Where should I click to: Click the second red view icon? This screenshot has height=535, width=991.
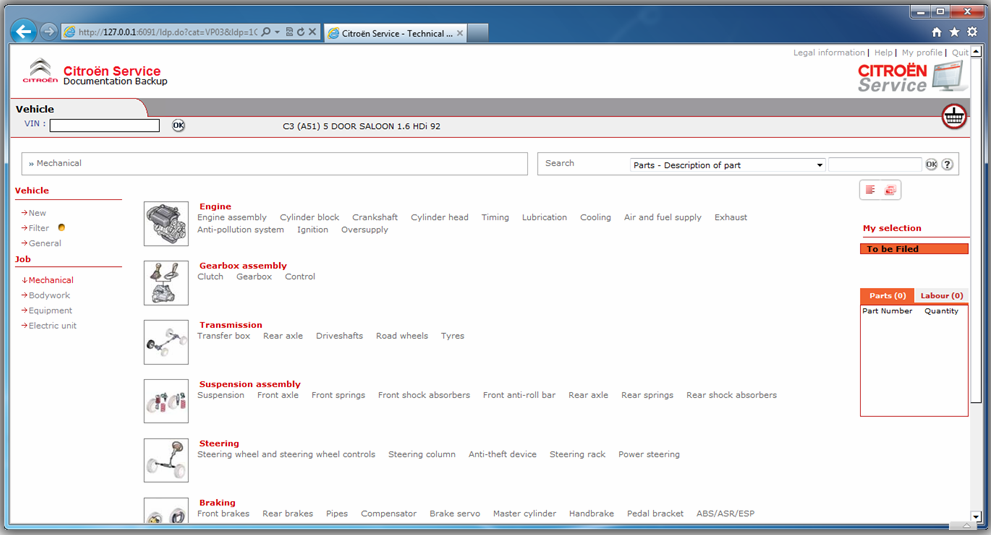pos(891,190)
